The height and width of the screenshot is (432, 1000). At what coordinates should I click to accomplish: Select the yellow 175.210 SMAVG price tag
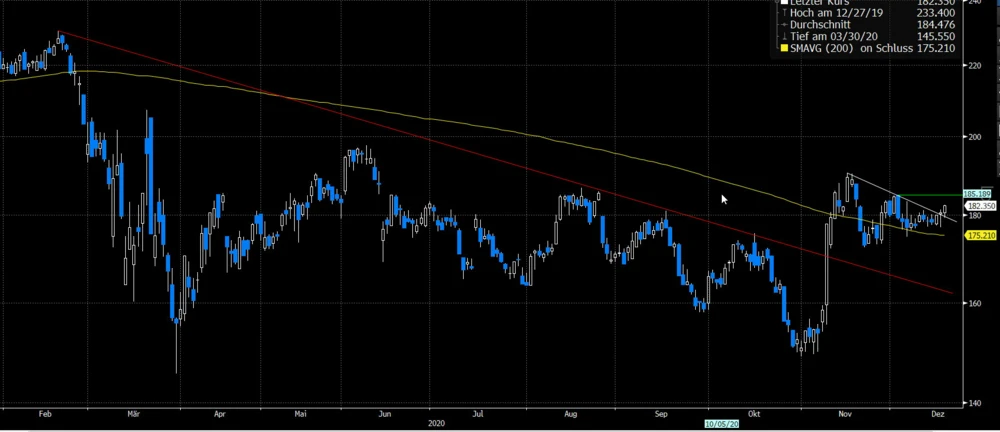[x=977, y=235]
